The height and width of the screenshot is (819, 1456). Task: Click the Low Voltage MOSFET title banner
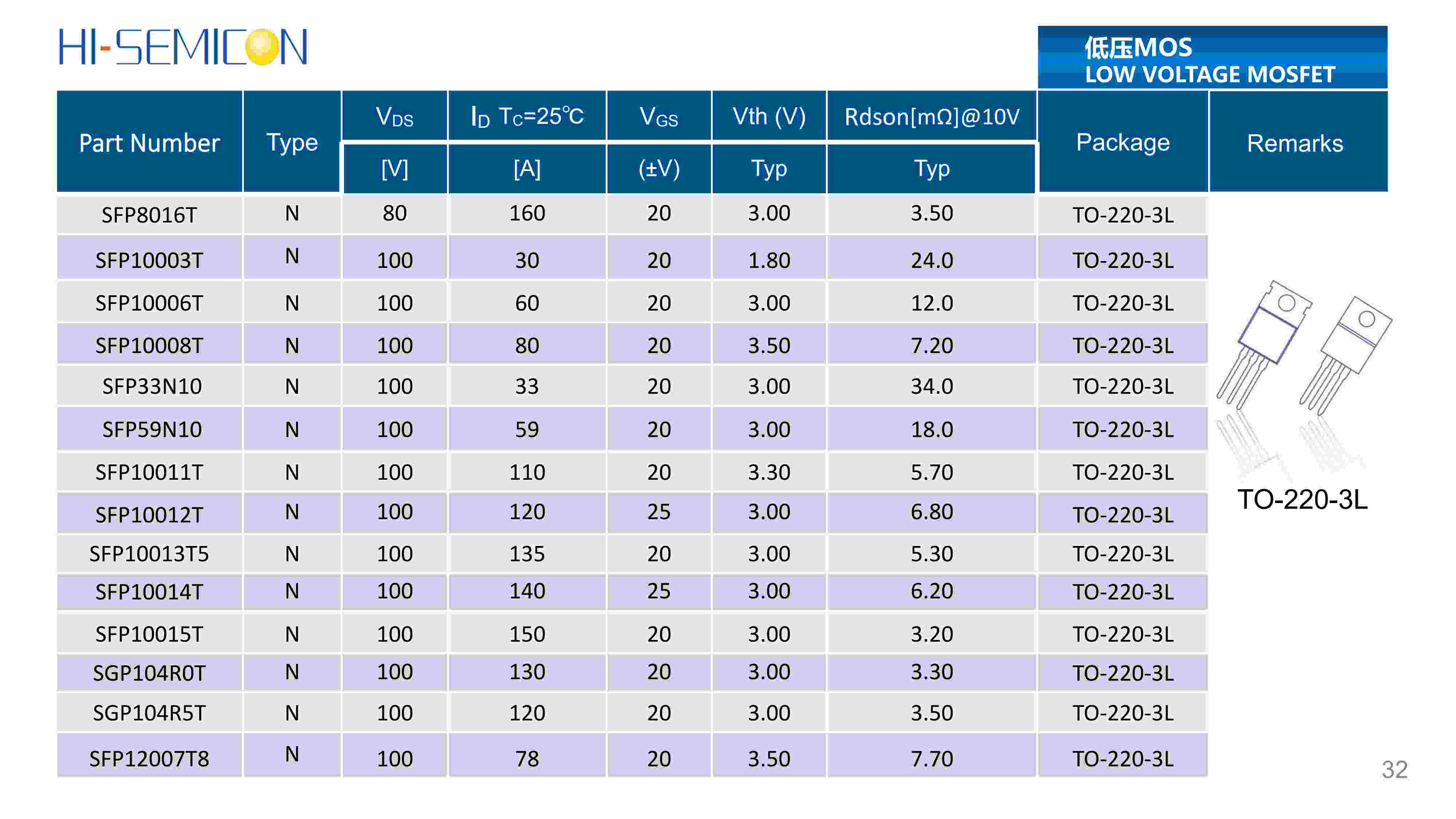[x=1212, y=58]
